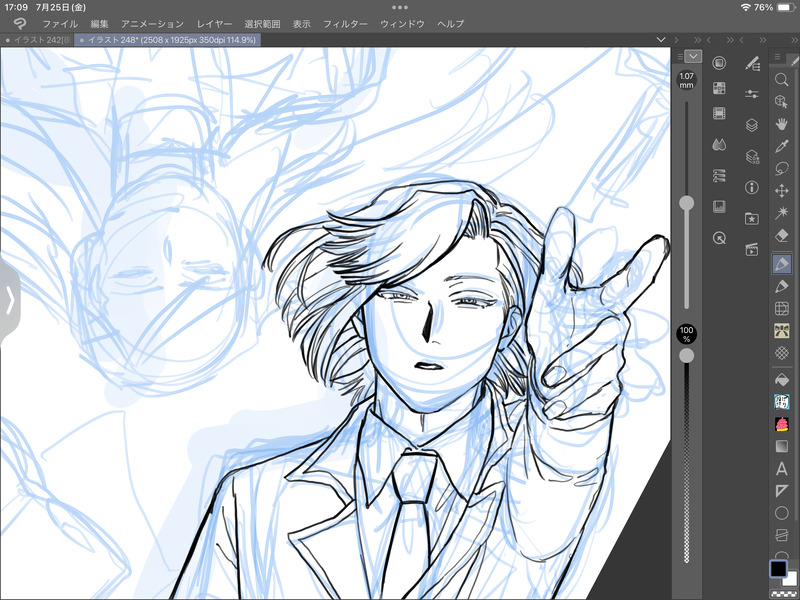The height and width of the screenshot is (600, 800).
Task: Open the Animation cels clapperboard panel icon
Action: point(752,249)
